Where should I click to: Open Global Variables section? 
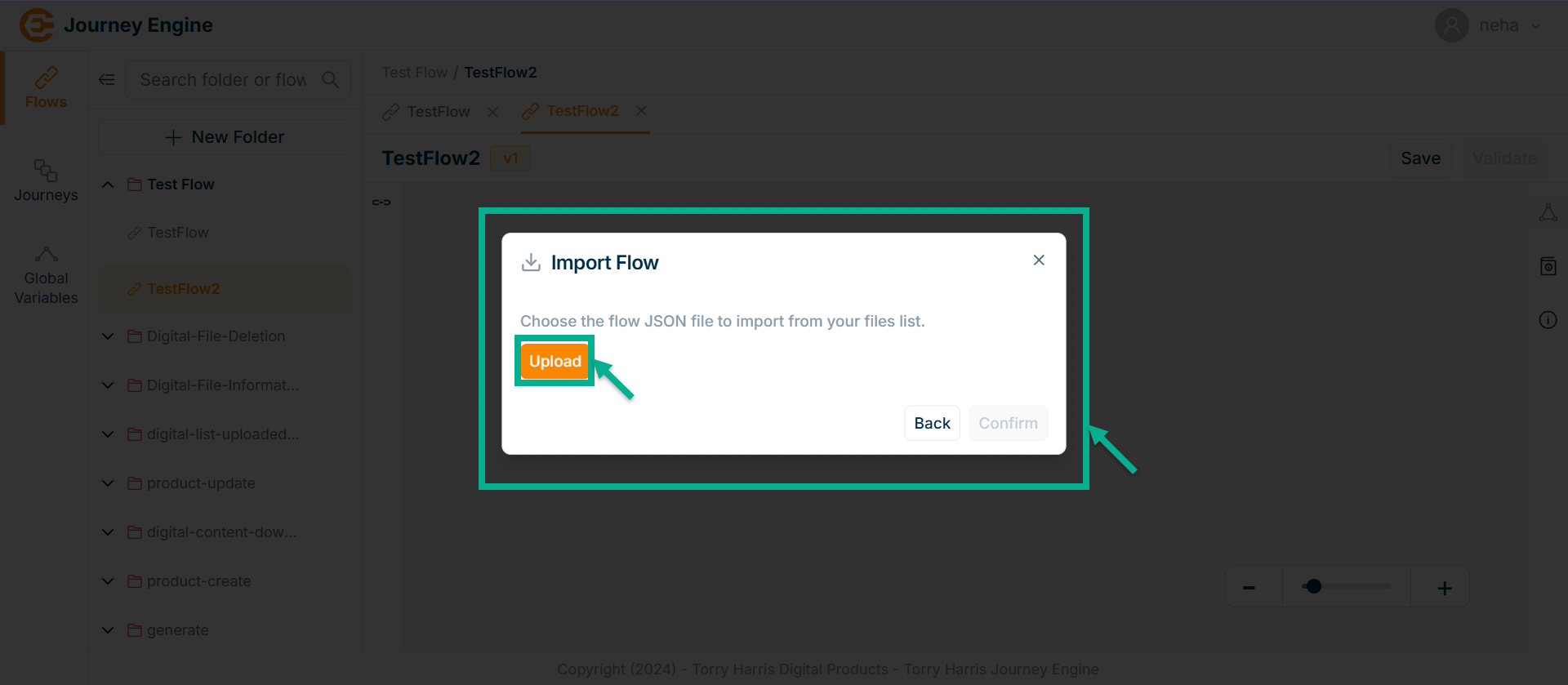46,276
